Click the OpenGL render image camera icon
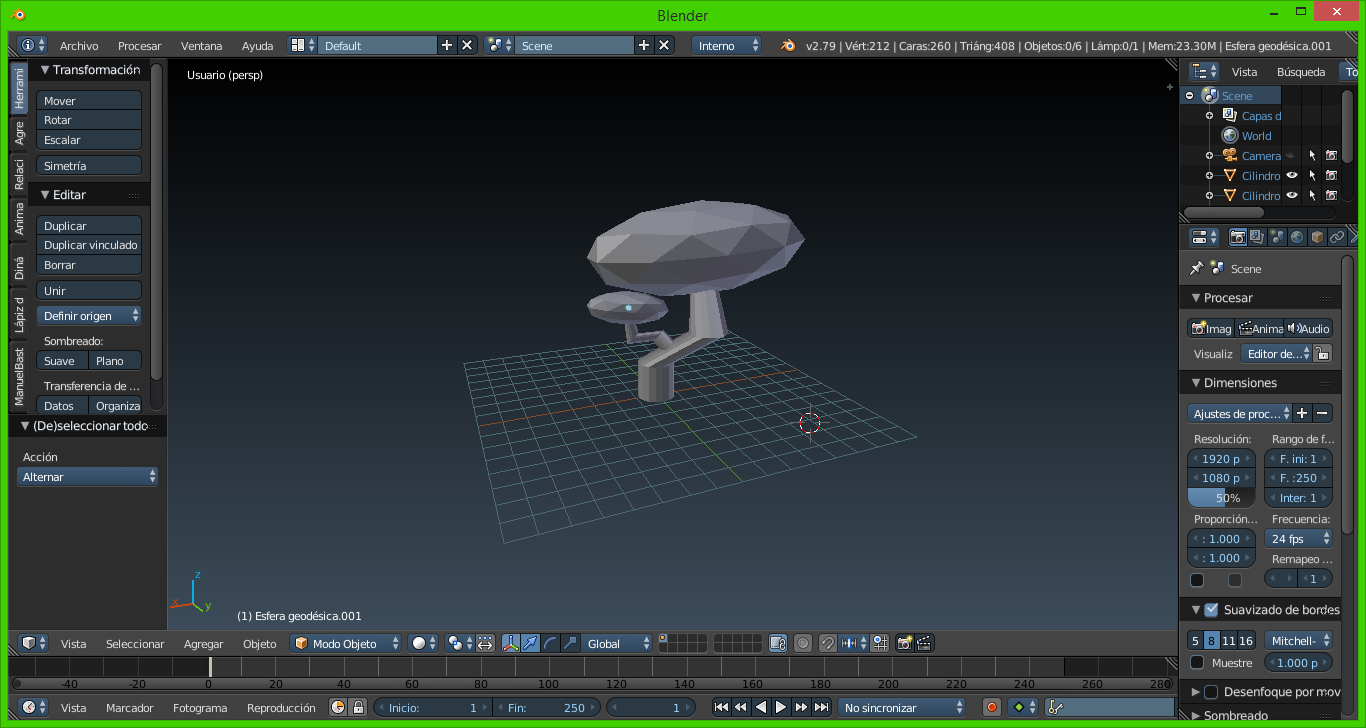 905,643
